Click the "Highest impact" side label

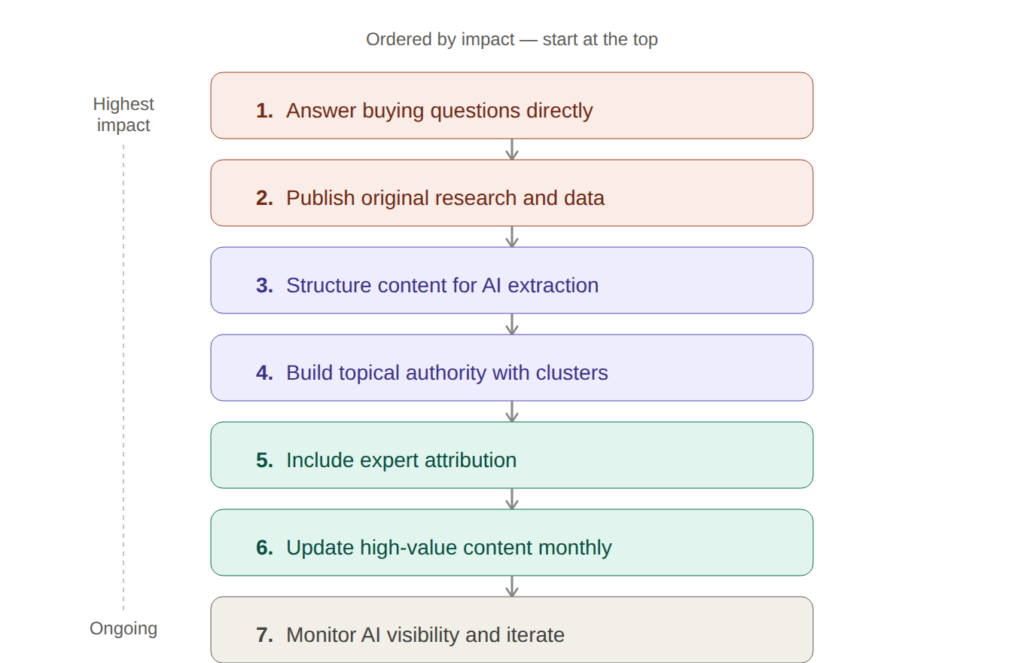click(123, 114)
